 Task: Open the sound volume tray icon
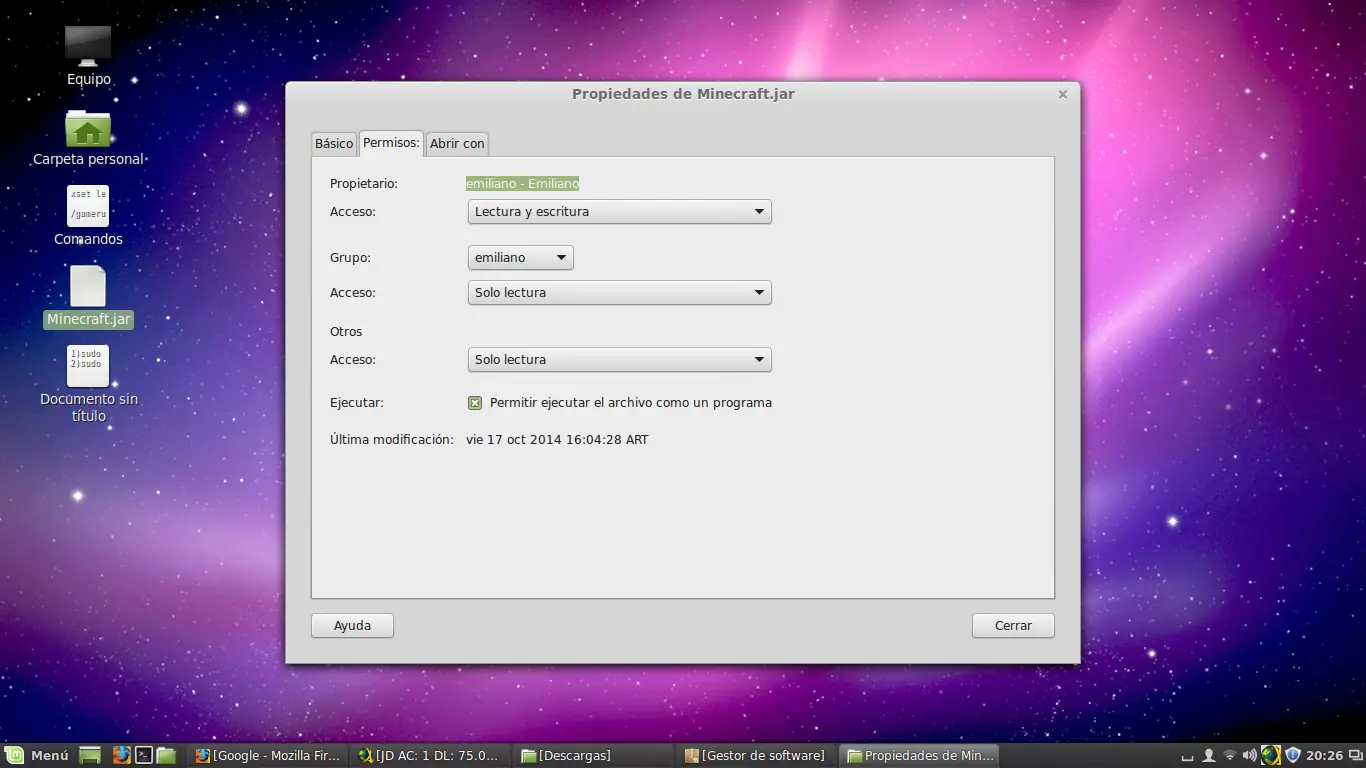coord(1250,756)
